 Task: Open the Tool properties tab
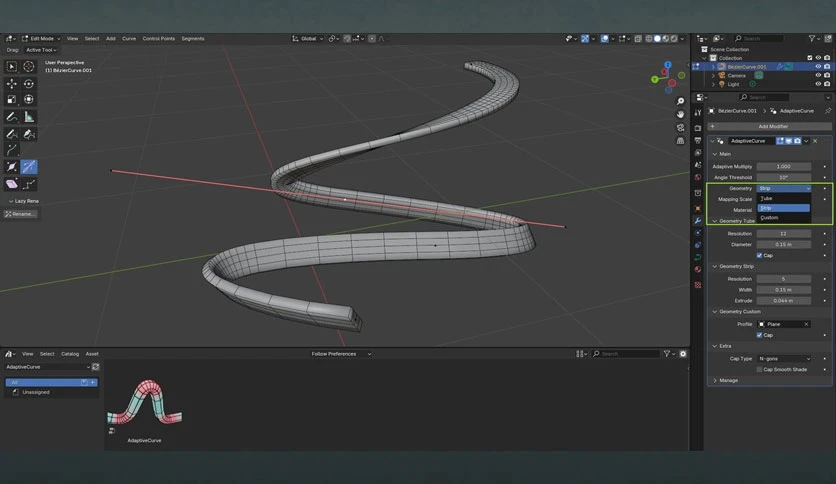coord(698,112)
